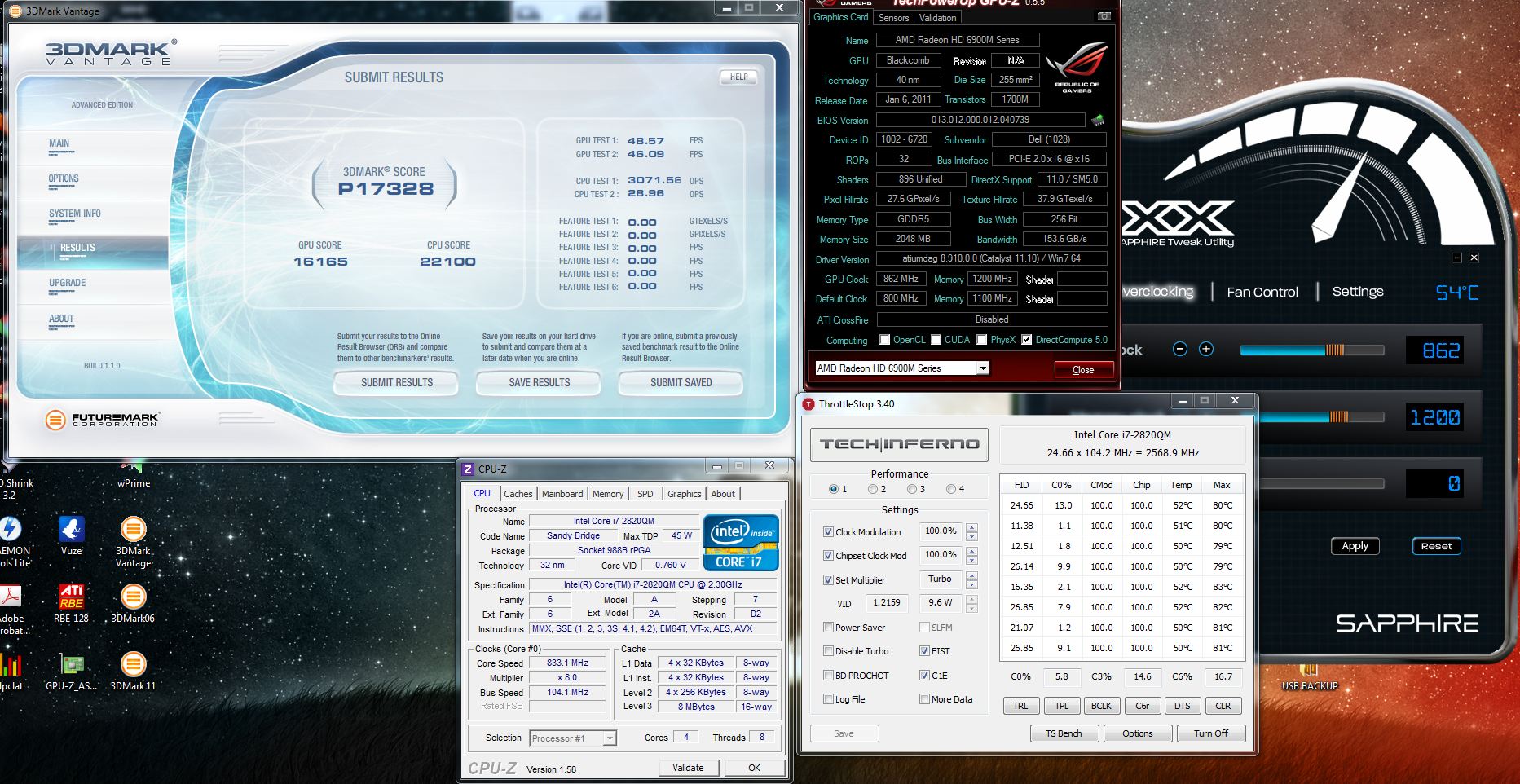The width and height of the screenshot is (1520, 784).
Task: Click the ThrottleStop BCLK button
Action: point(1101,706)
